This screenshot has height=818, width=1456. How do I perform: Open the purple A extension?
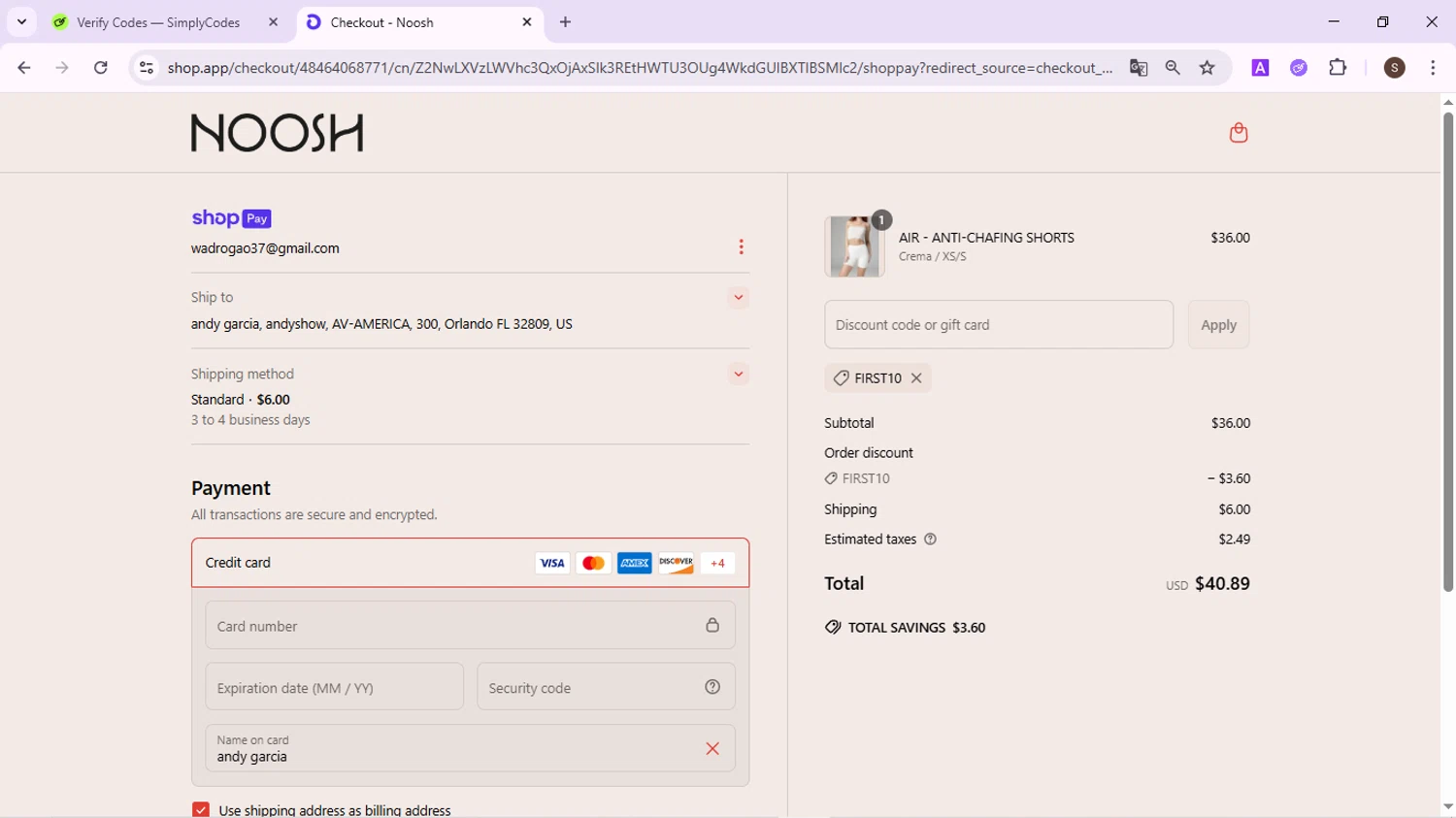coord(1260,68)
